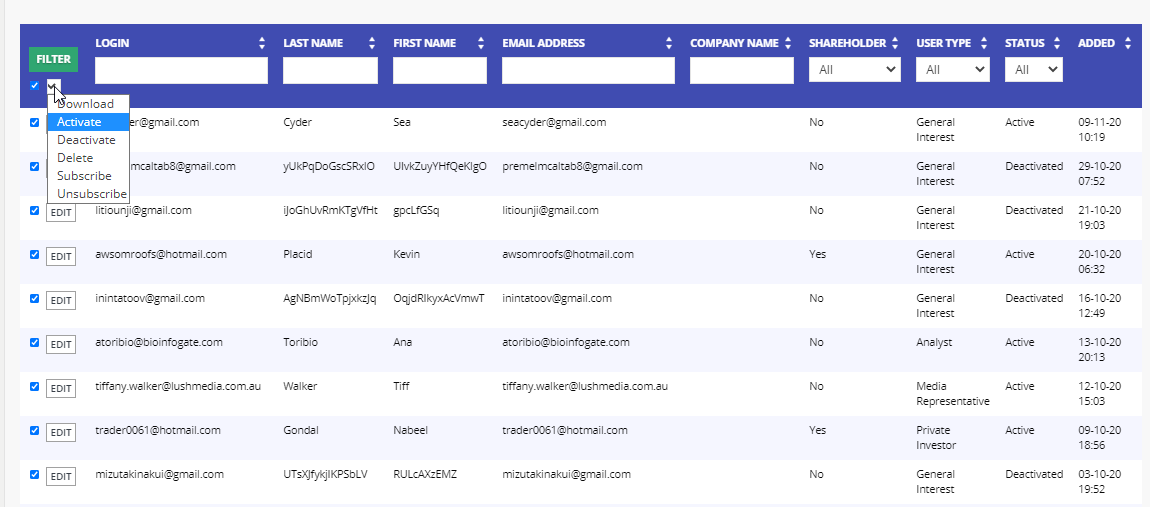Image resolution: width=1150 pixels, height=507 pixels.
Task: Uncheck the atoribio@bioinfogate.com row checkbox
Action: pos(34,343)
